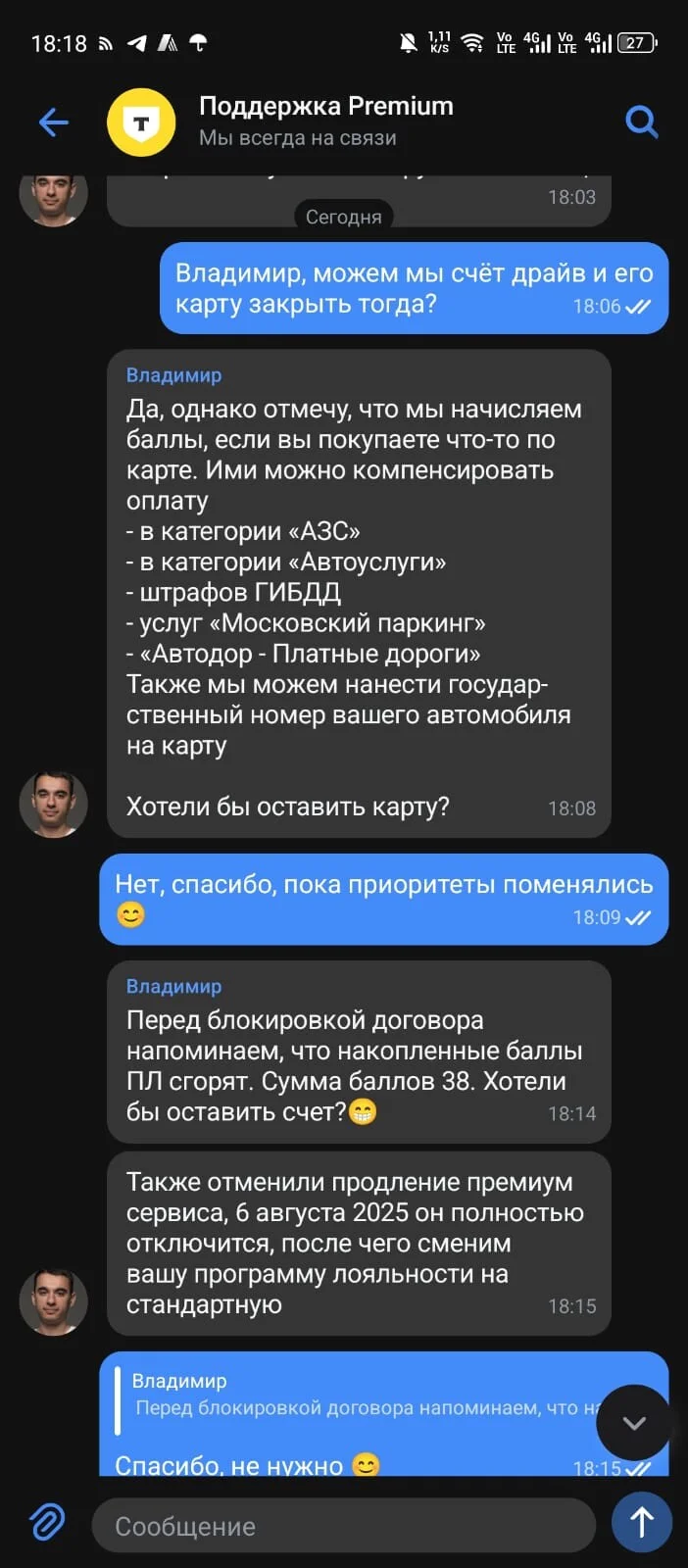Attach a file with the paperclip icon
Viewport: 688px width, 1568px height.
[47, 1523]
